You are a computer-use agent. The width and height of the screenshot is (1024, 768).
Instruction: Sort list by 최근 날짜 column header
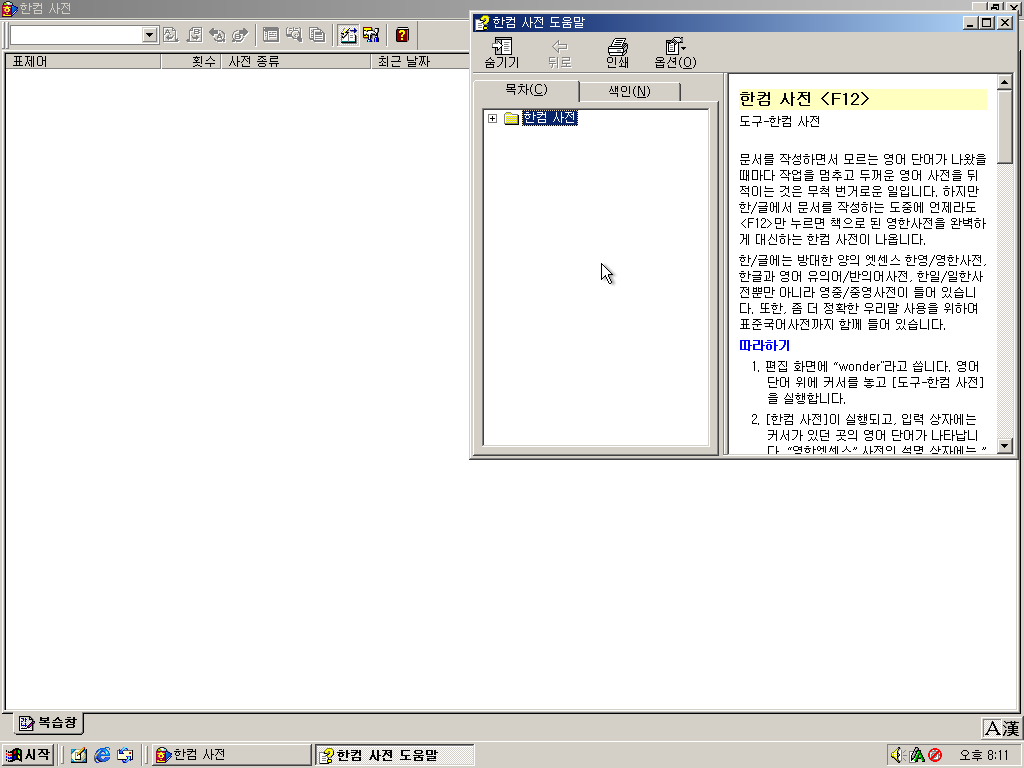(419, 61)
